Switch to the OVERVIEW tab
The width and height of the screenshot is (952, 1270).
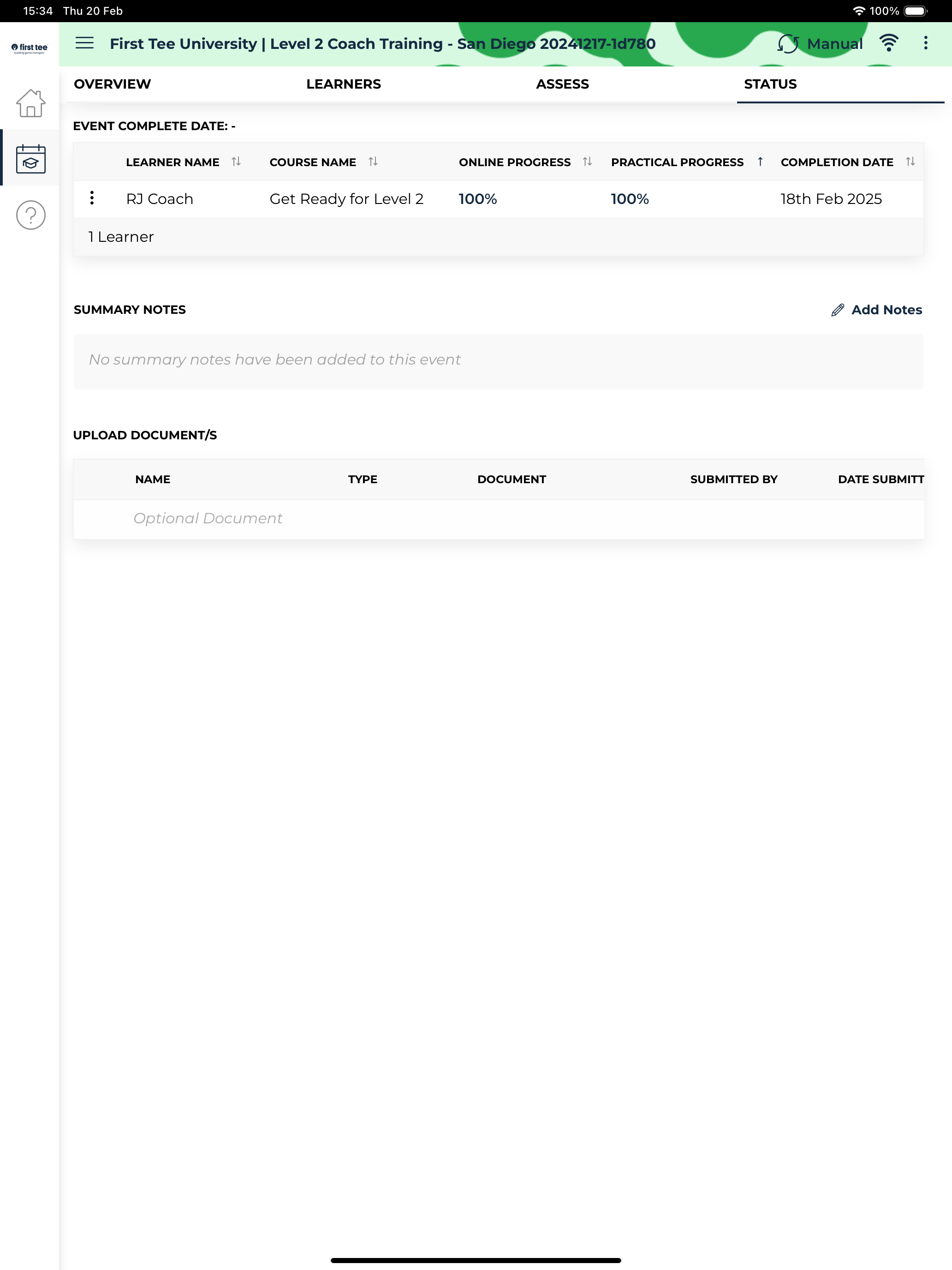[113, 84]
